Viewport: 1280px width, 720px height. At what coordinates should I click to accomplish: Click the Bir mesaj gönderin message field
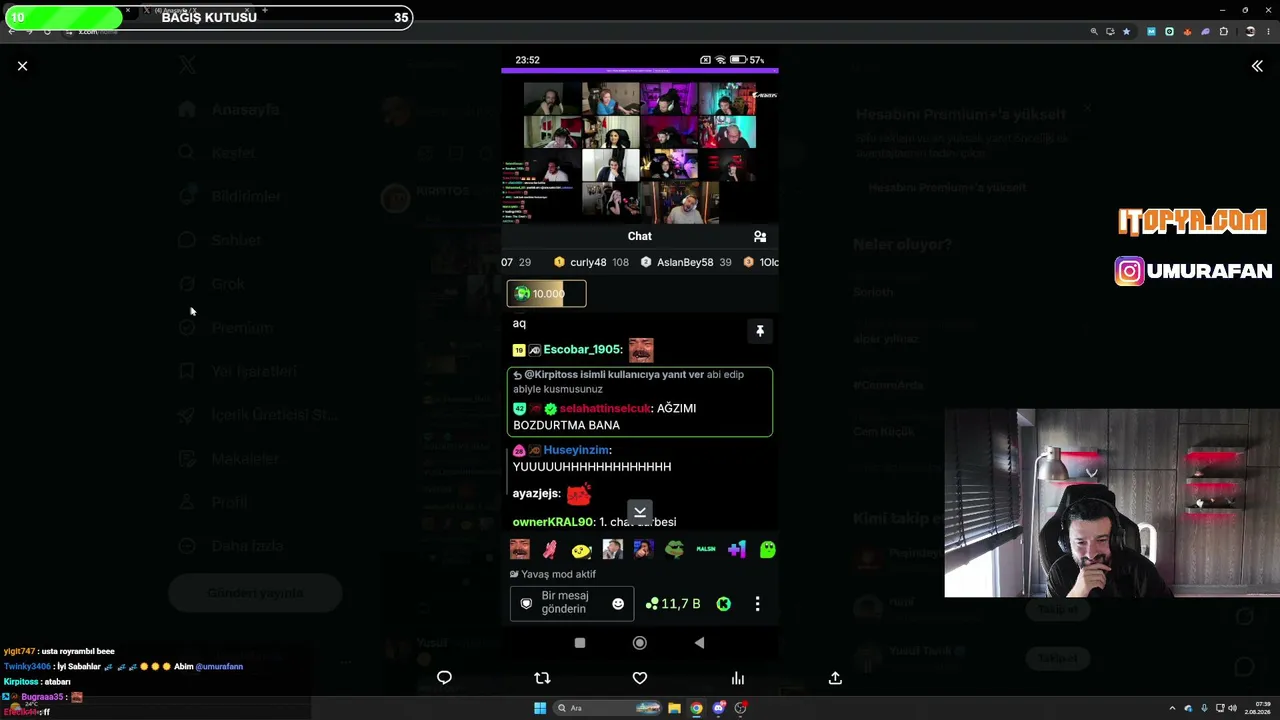click(572, 603)
